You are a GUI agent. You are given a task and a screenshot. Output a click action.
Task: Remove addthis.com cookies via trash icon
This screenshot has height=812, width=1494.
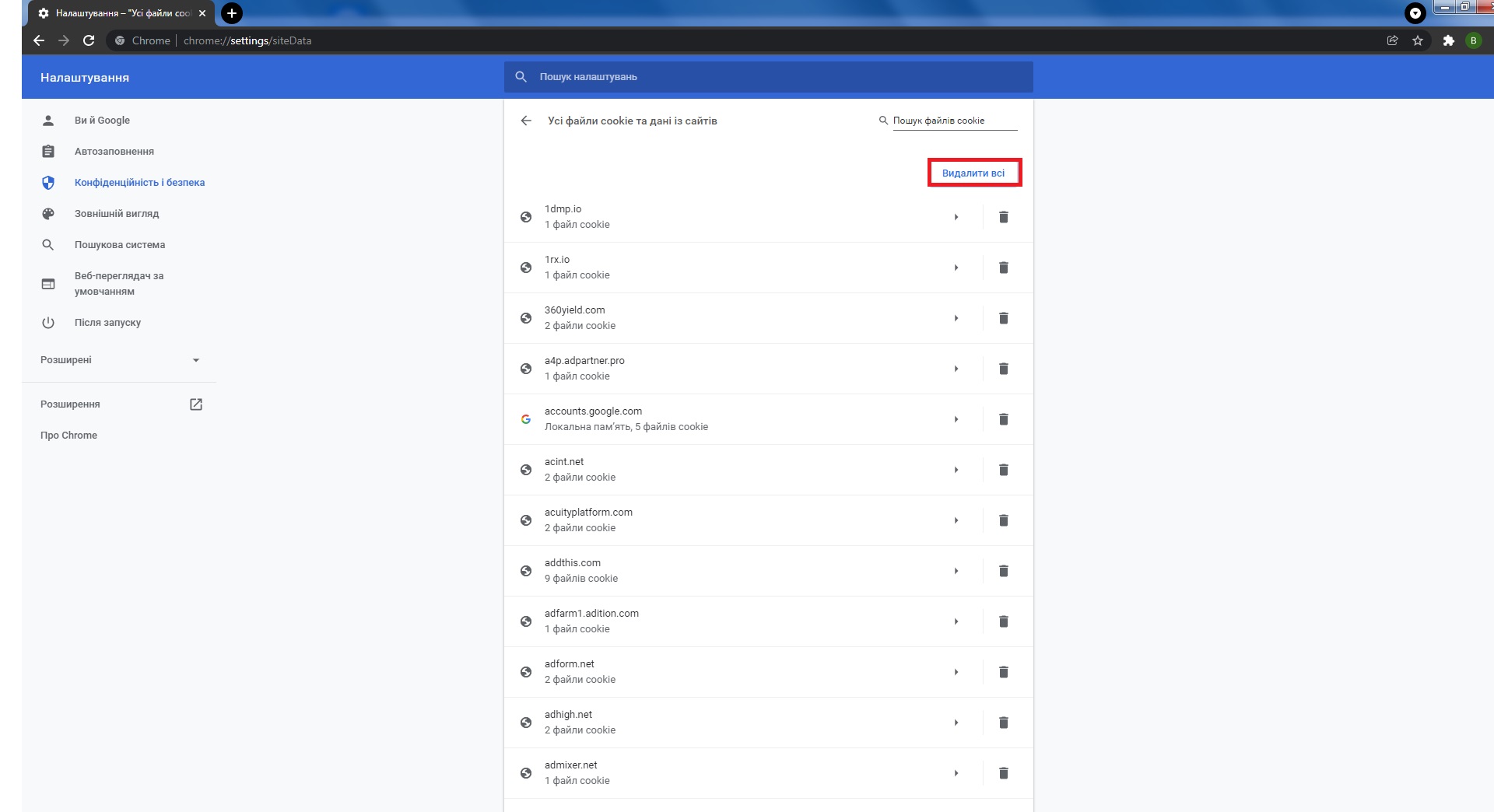point(1003,571)
